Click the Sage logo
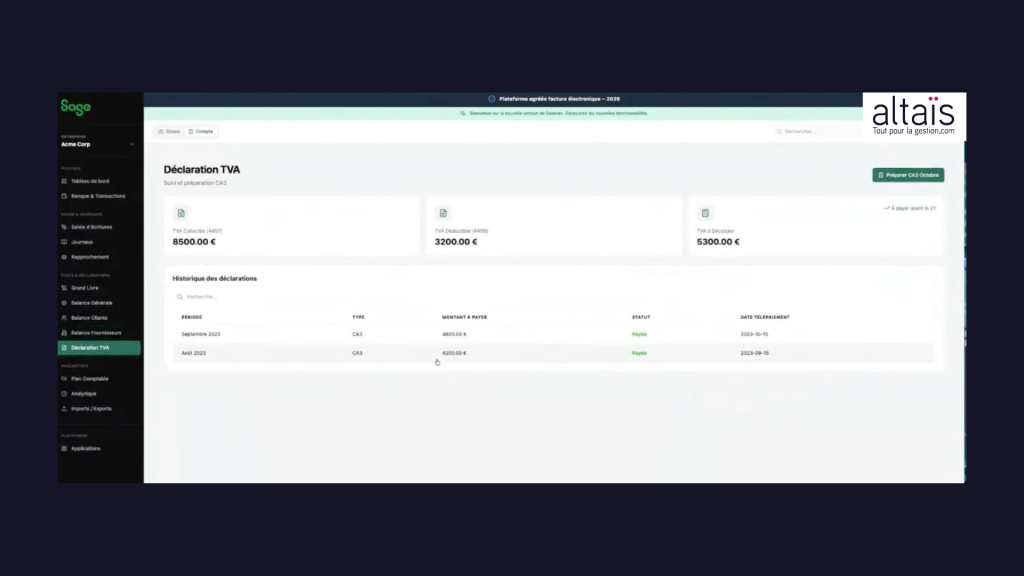The height and width of the screenshot is (576, 1024). point(76,107)
